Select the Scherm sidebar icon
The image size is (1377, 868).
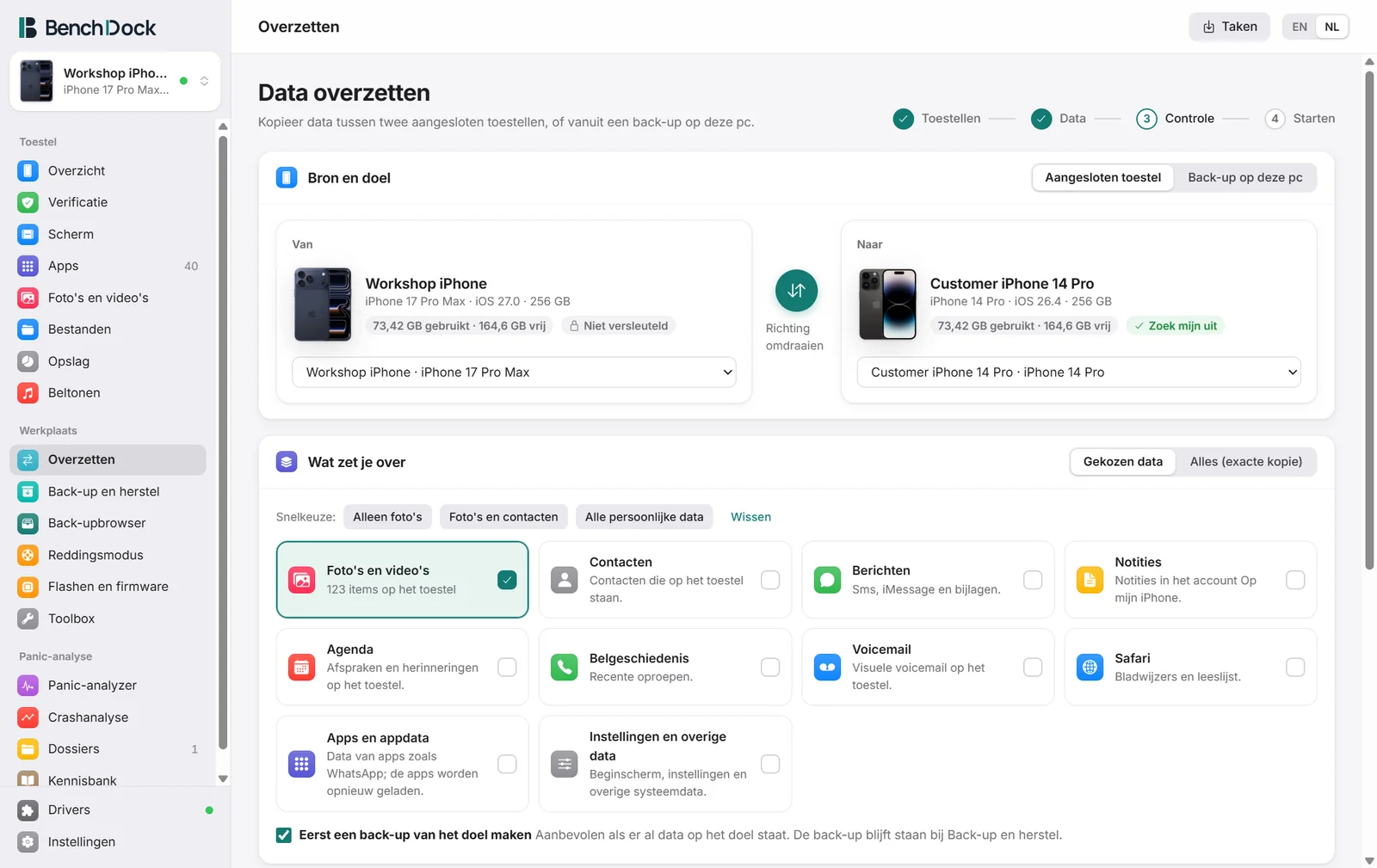click(28, 234)
